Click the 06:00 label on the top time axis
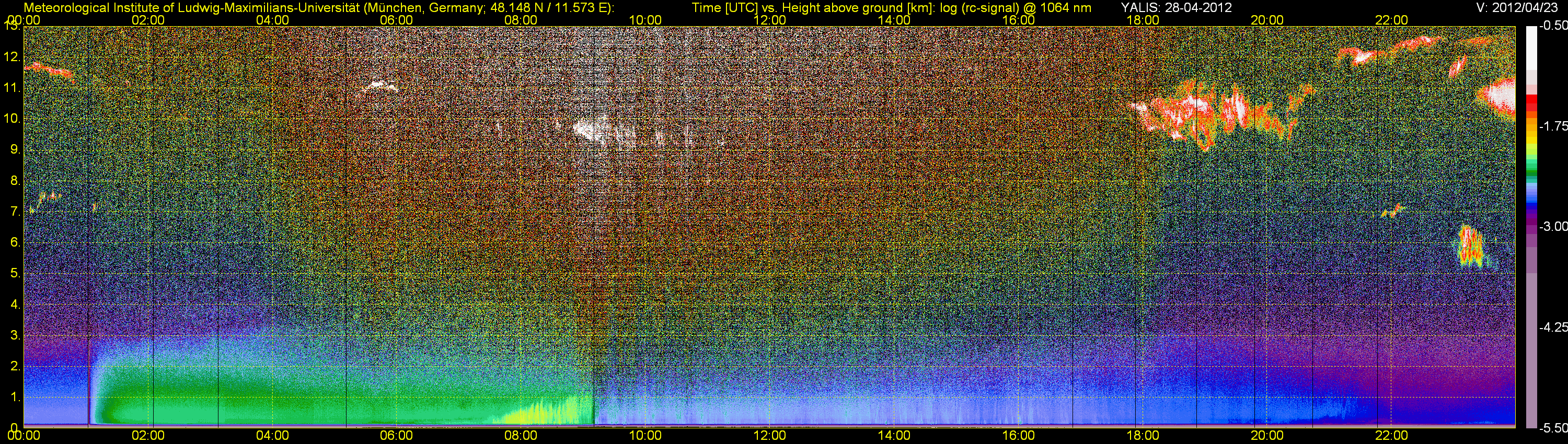Screen dimensions: 1568x444 tap(397, 20)
